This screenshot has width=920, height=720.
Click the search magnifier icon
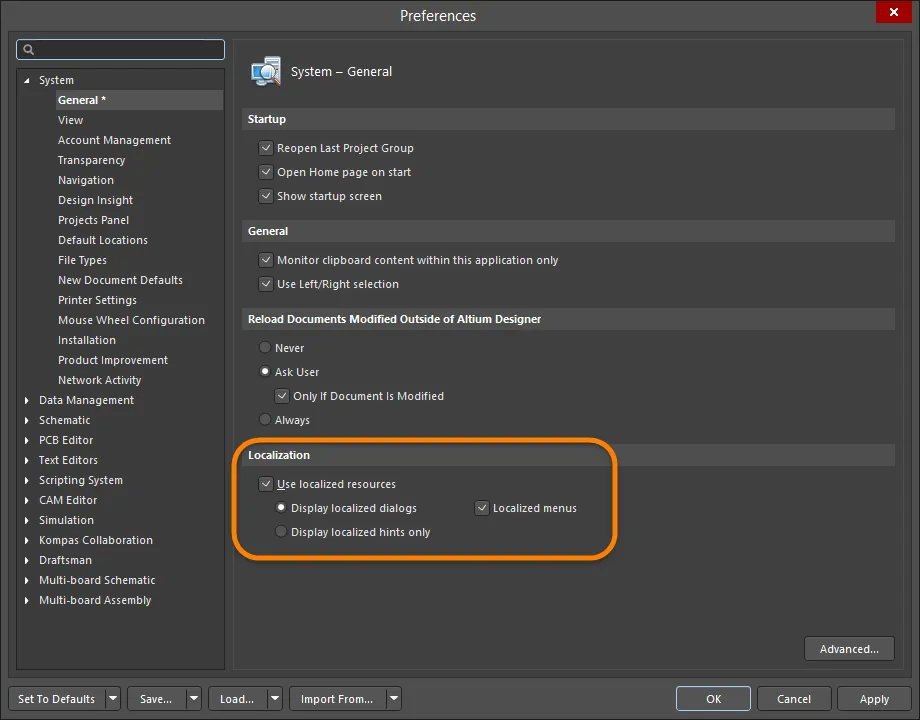click(x=28, y=50)
